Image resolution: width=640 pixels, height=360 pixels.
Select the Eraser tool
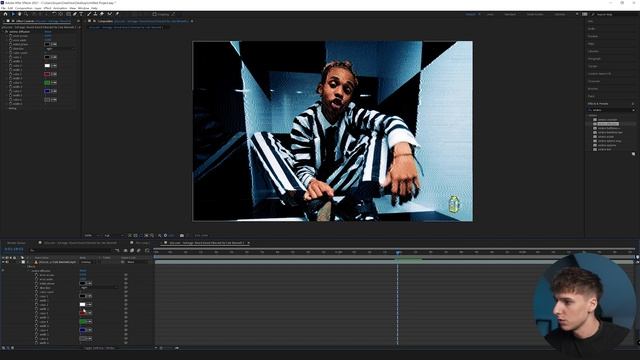(x=102, y=14)
